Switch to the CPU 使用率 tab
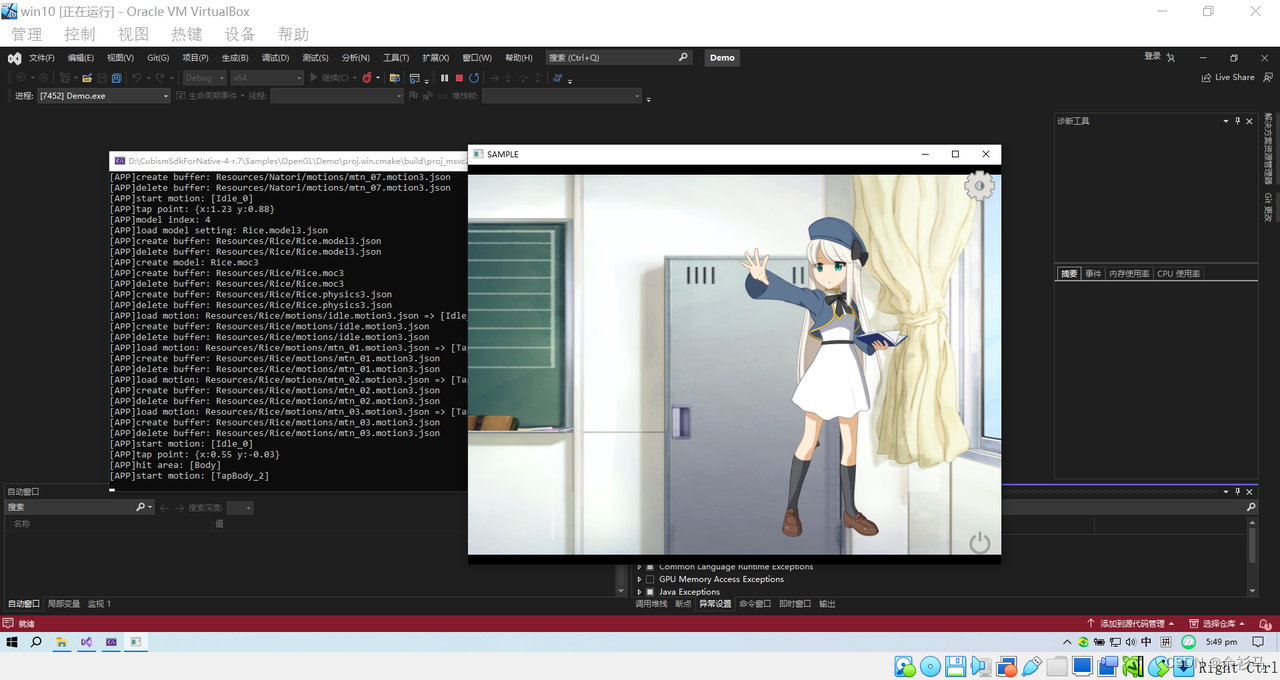Image resolution: width=1280 pixels, height=680 pixels. point(1178,273)
